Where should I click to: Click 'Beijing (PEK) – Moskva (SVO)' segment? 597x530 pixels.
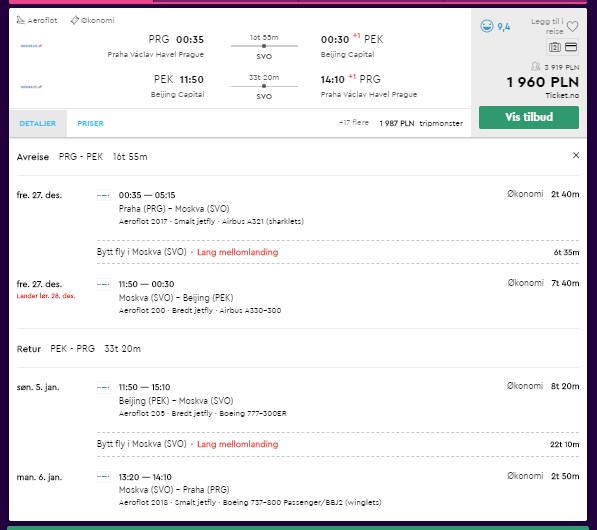click(x=176, y=401)
